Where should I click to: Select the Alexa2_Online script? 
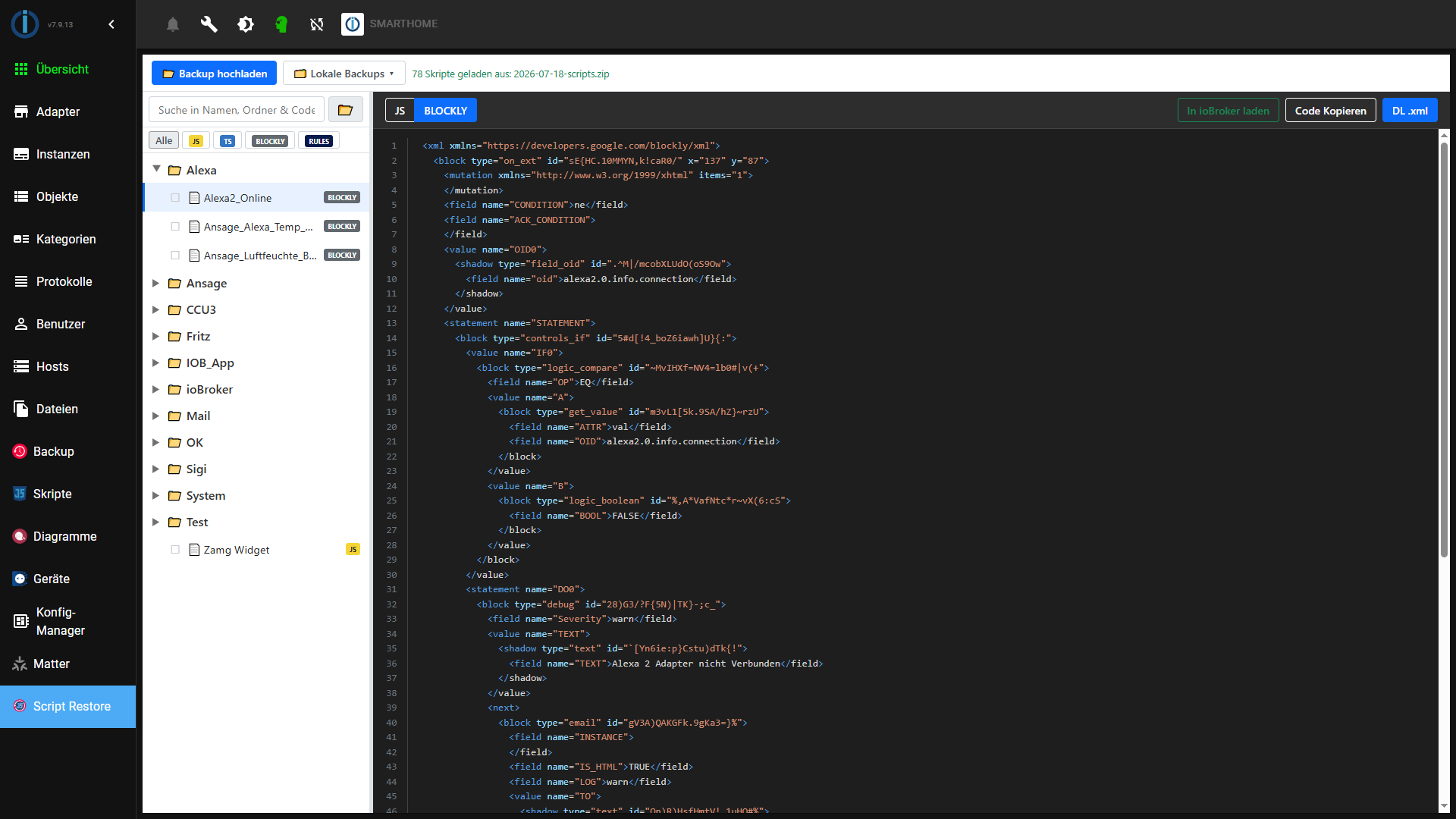tap(256, 198)
